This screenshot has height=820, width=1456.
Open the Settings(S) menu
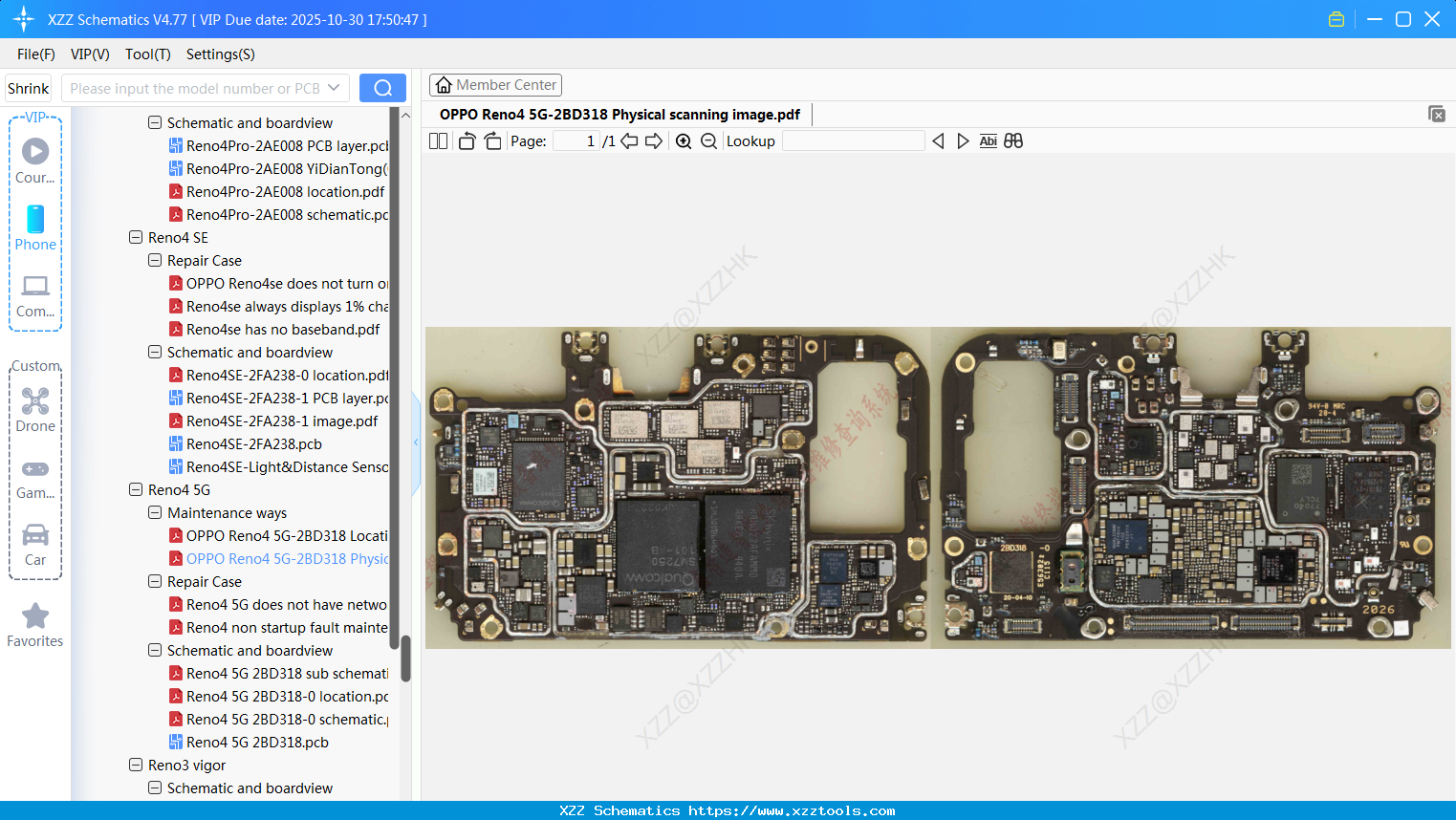point(220,54)
